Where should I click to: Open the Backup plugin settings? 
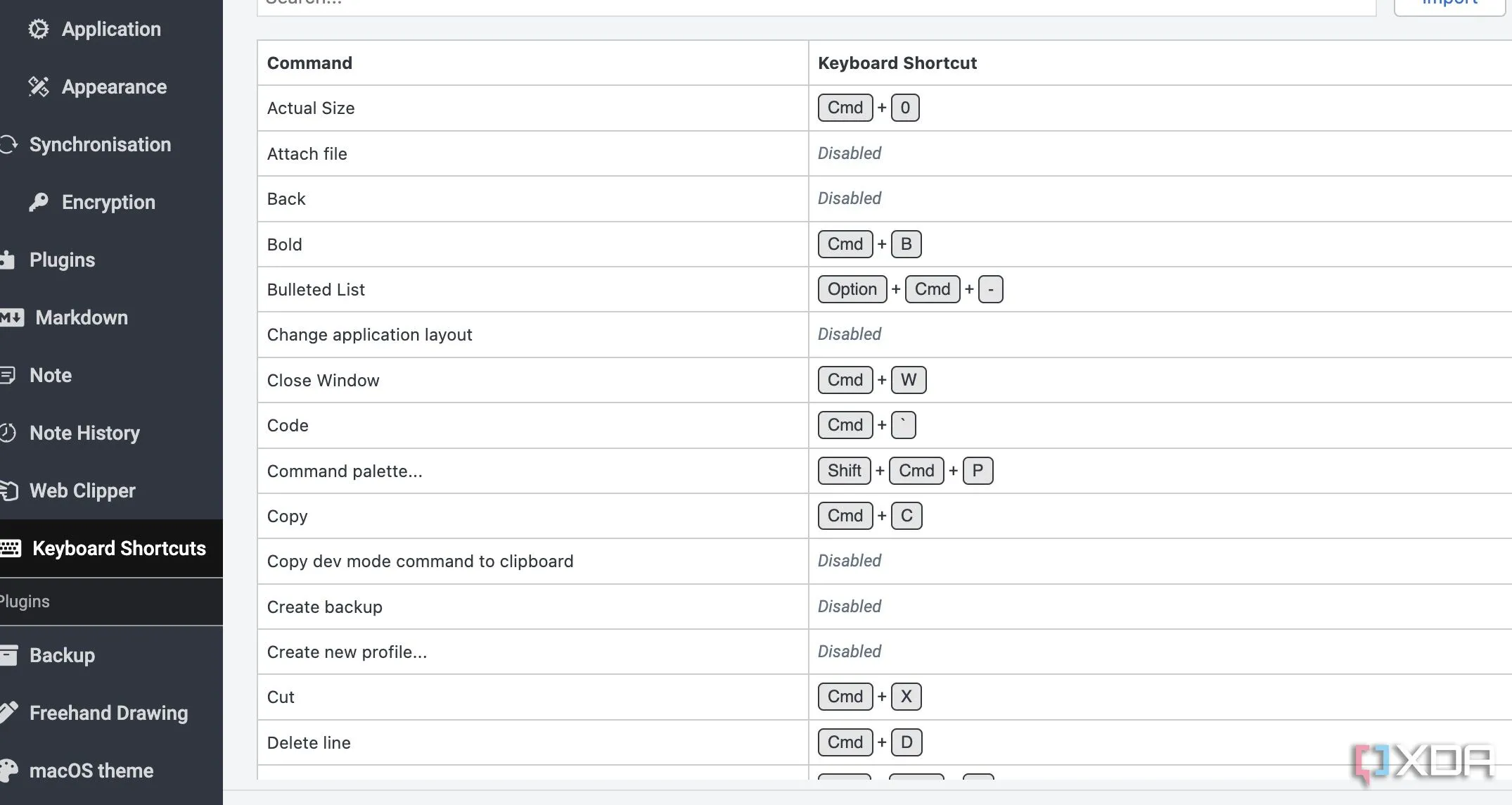(111, 655)
